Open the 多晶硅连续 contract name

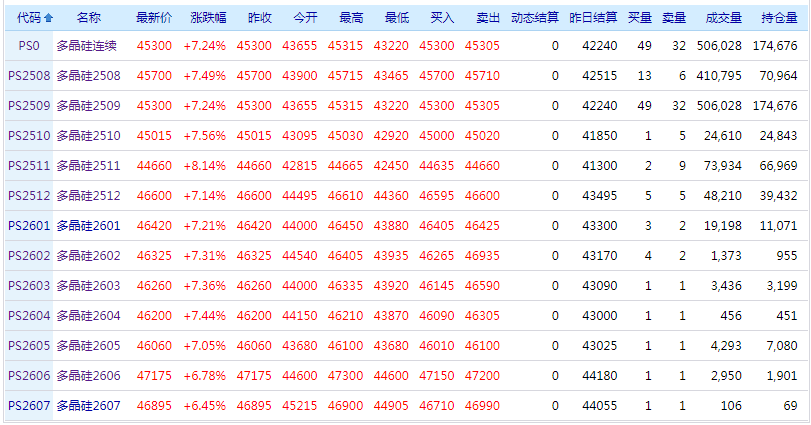(87, 45)
